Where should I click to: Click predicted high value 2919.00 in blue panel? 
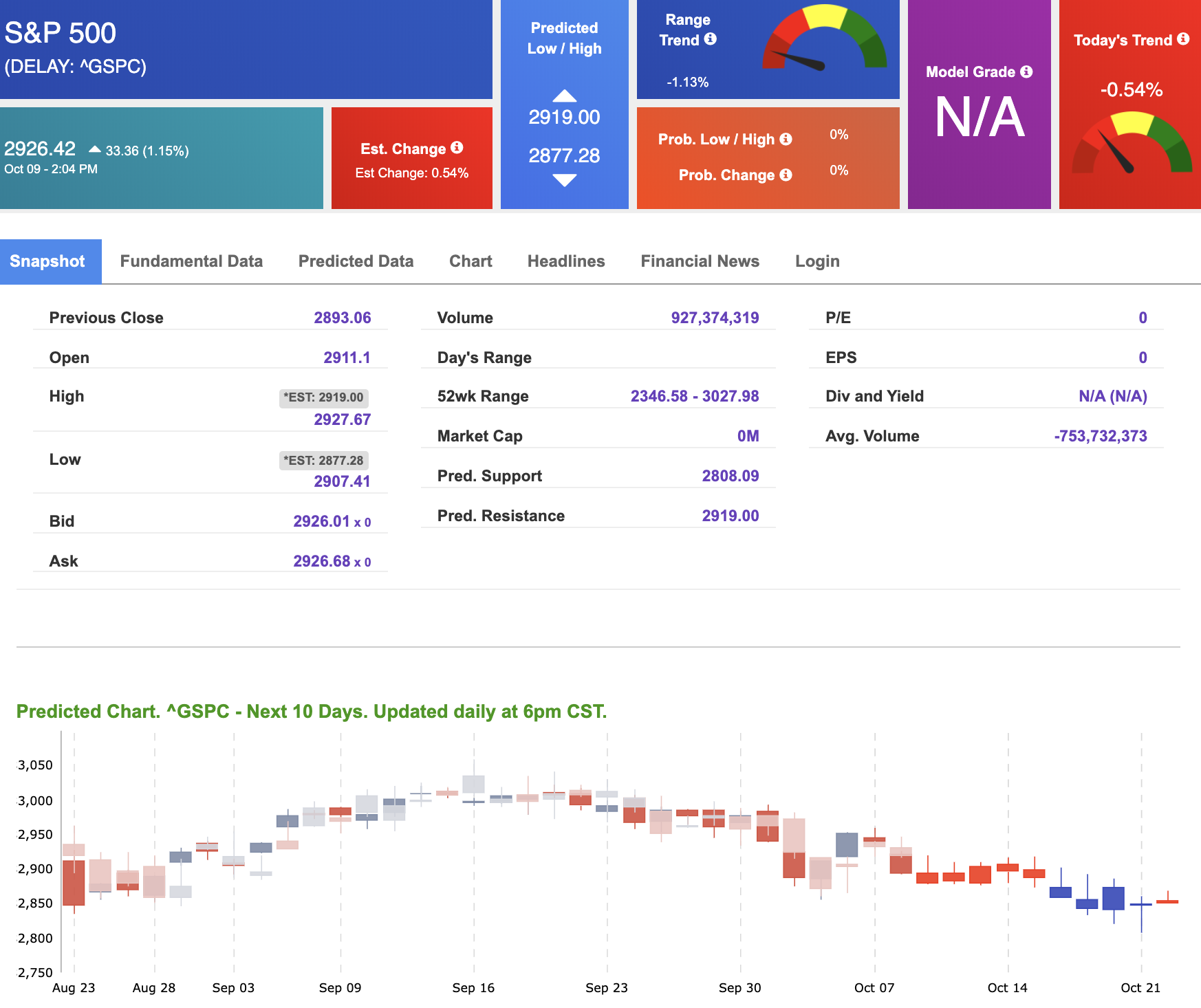(x=565, y=118)
